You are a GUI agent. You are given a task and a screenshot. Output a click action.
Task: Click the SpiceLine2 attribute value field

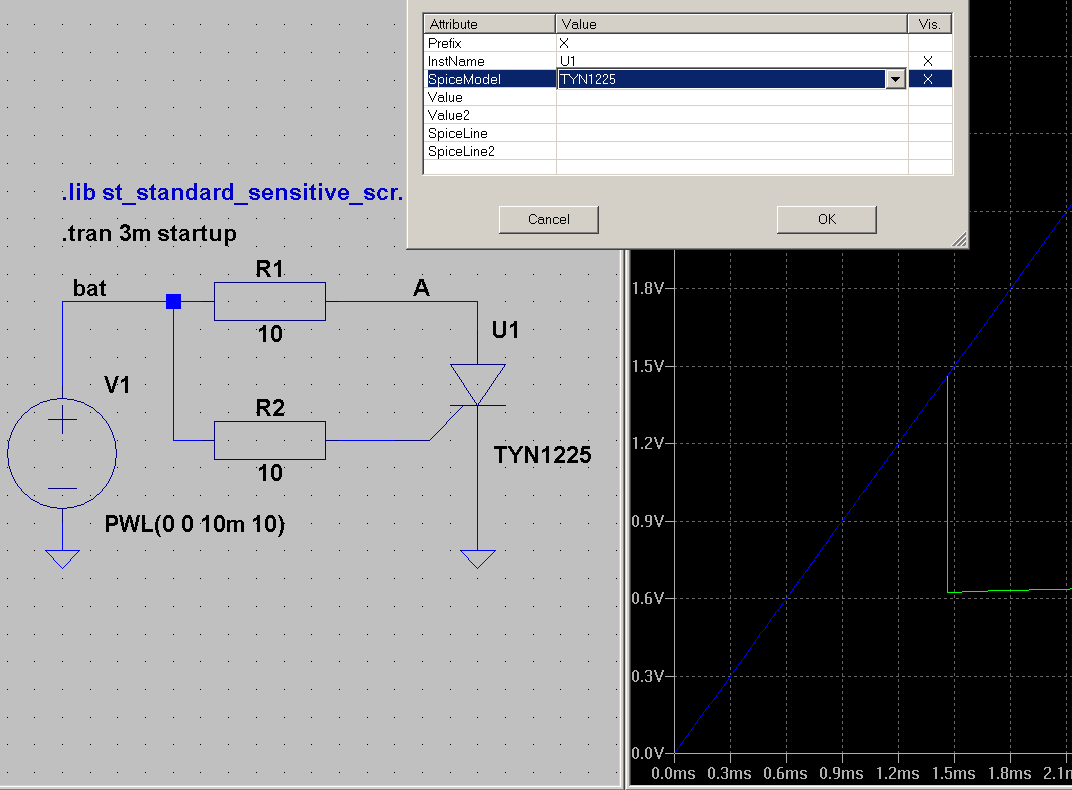(732, 151)
